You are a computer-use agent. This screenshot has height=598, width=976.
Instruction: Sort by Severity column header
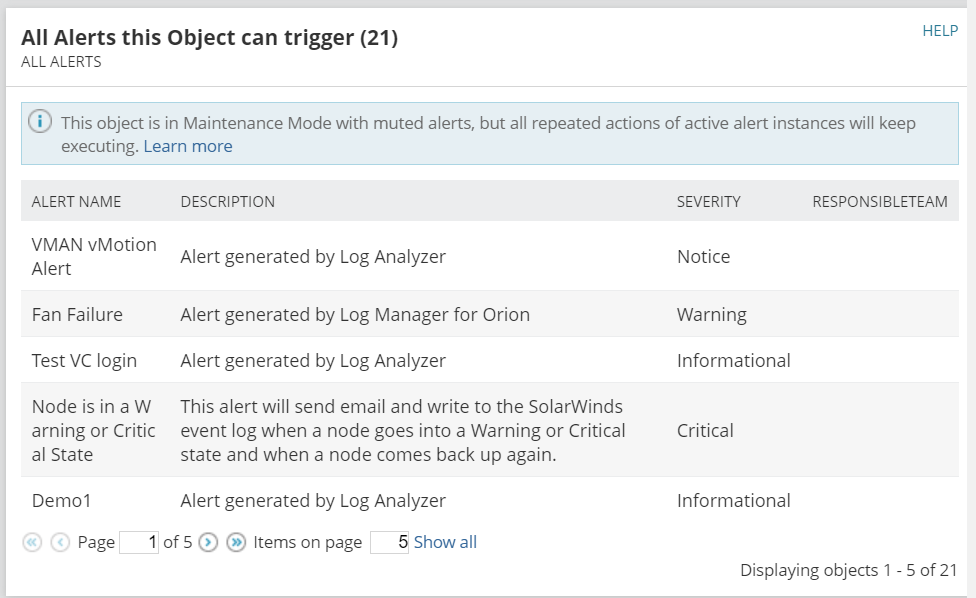pos(708,201)
